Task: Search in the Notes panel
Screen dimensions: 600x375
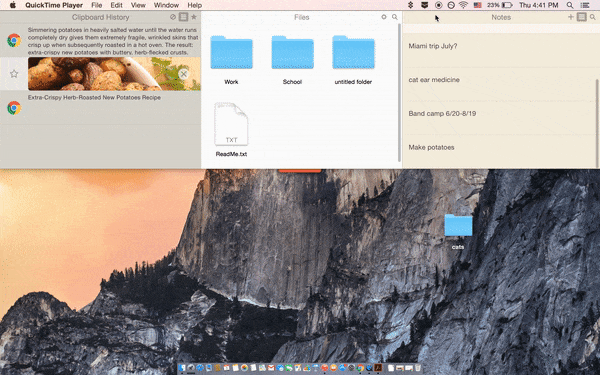Action: coord(592,17)
